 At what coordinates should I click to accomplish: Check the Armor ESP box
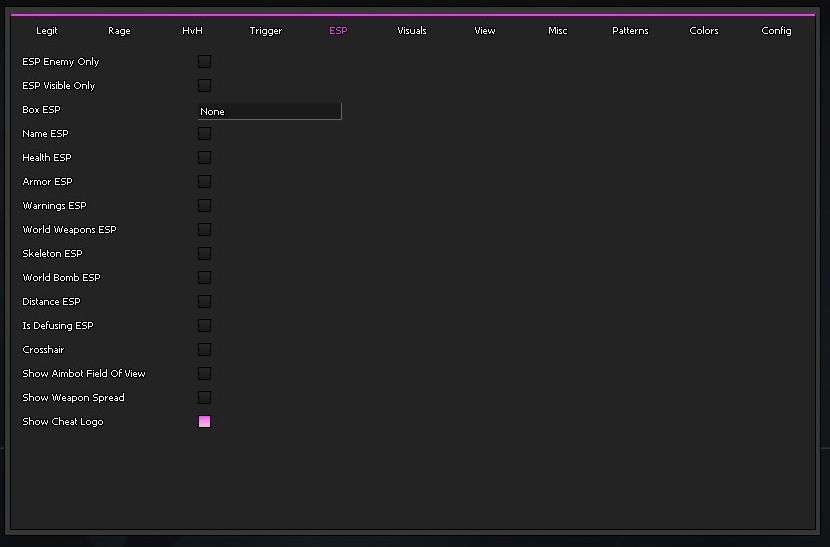(204, 182)
